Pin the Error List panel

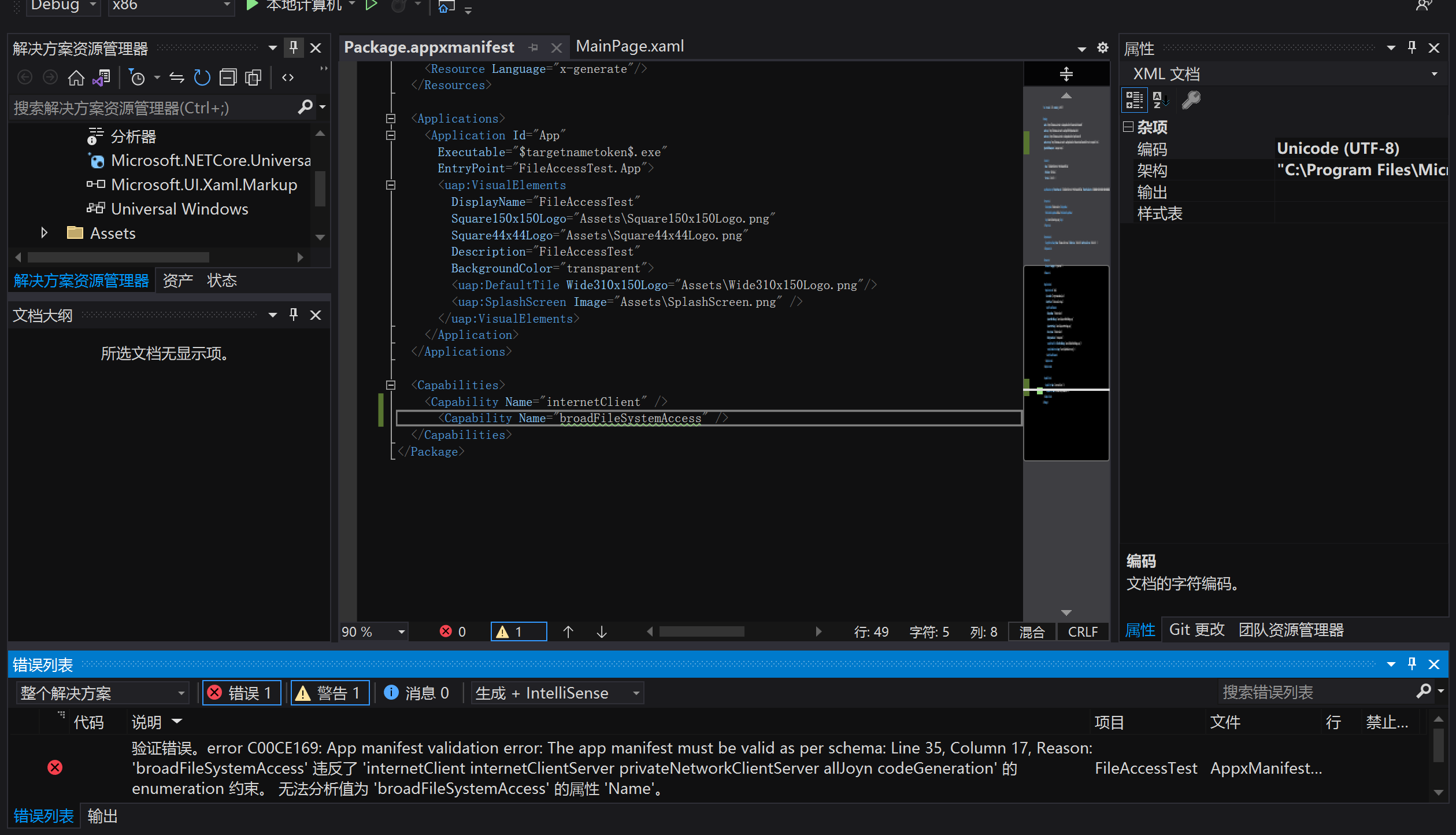point(1412,664)
